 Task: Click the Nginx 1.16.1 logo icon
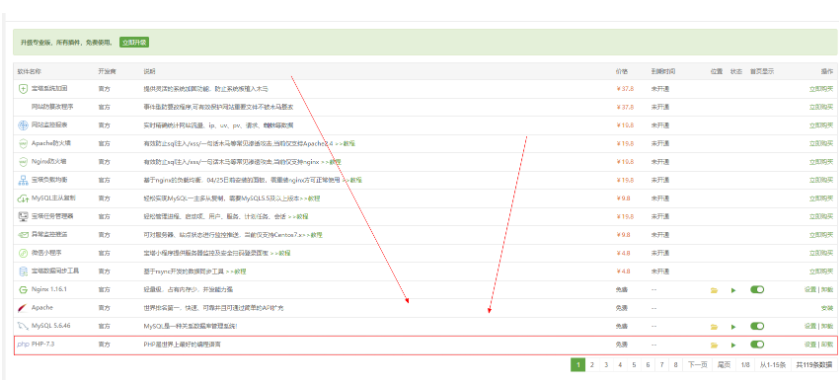(23, 290)
